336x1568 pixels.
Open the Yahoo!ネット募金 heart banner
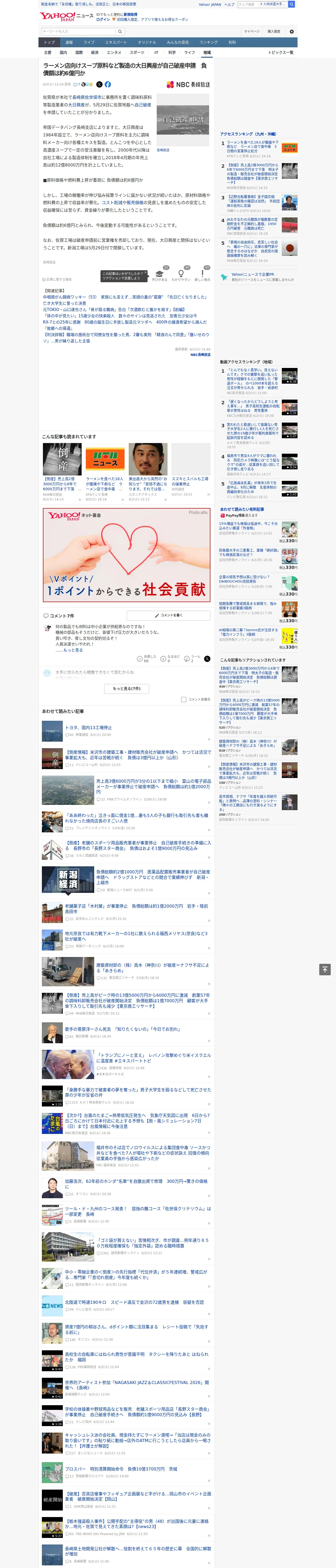pos(127,555)
